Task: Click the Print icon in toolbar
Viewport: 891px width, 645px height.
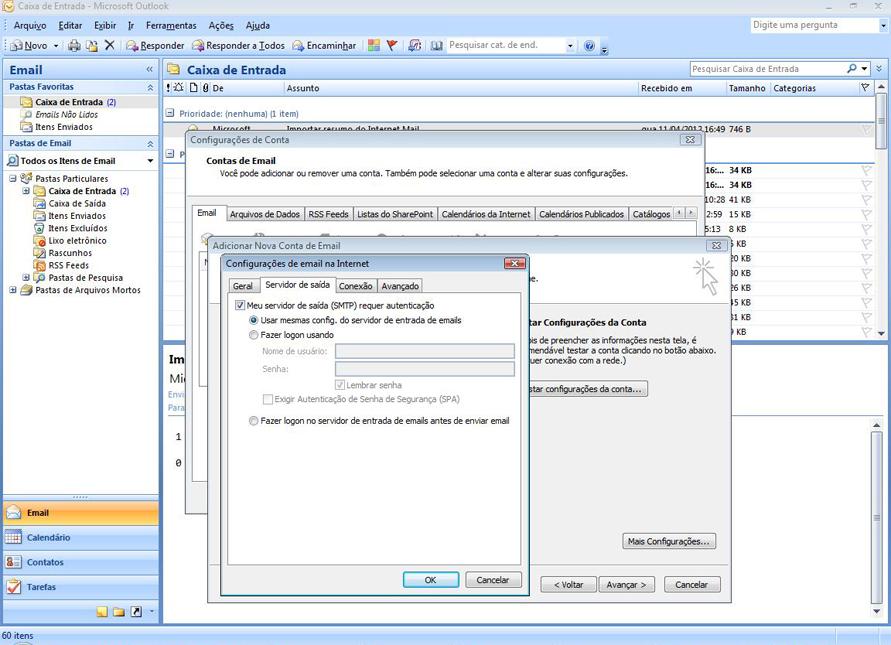Action: [x=74, y=45]
